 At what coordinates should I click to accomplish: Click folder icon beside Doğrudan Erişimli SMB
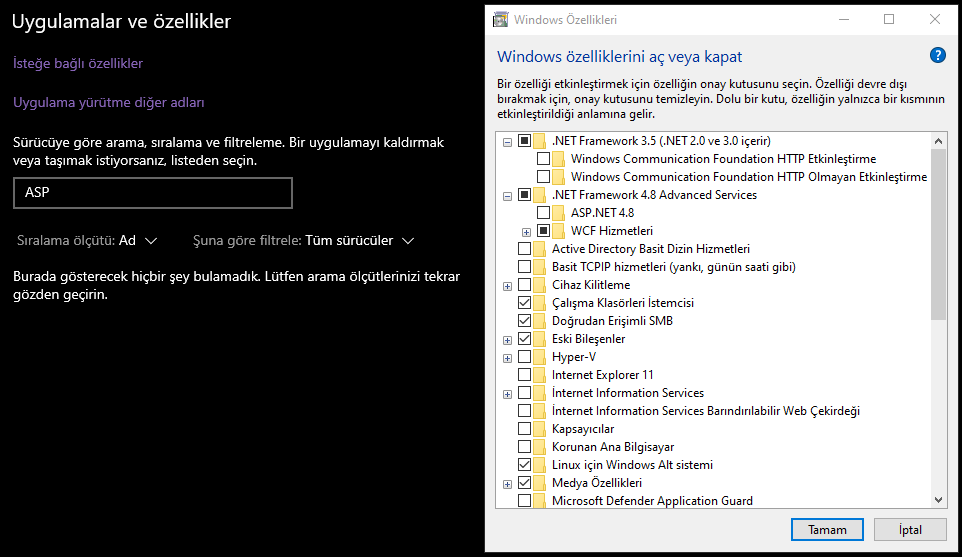tap(539, 321)
